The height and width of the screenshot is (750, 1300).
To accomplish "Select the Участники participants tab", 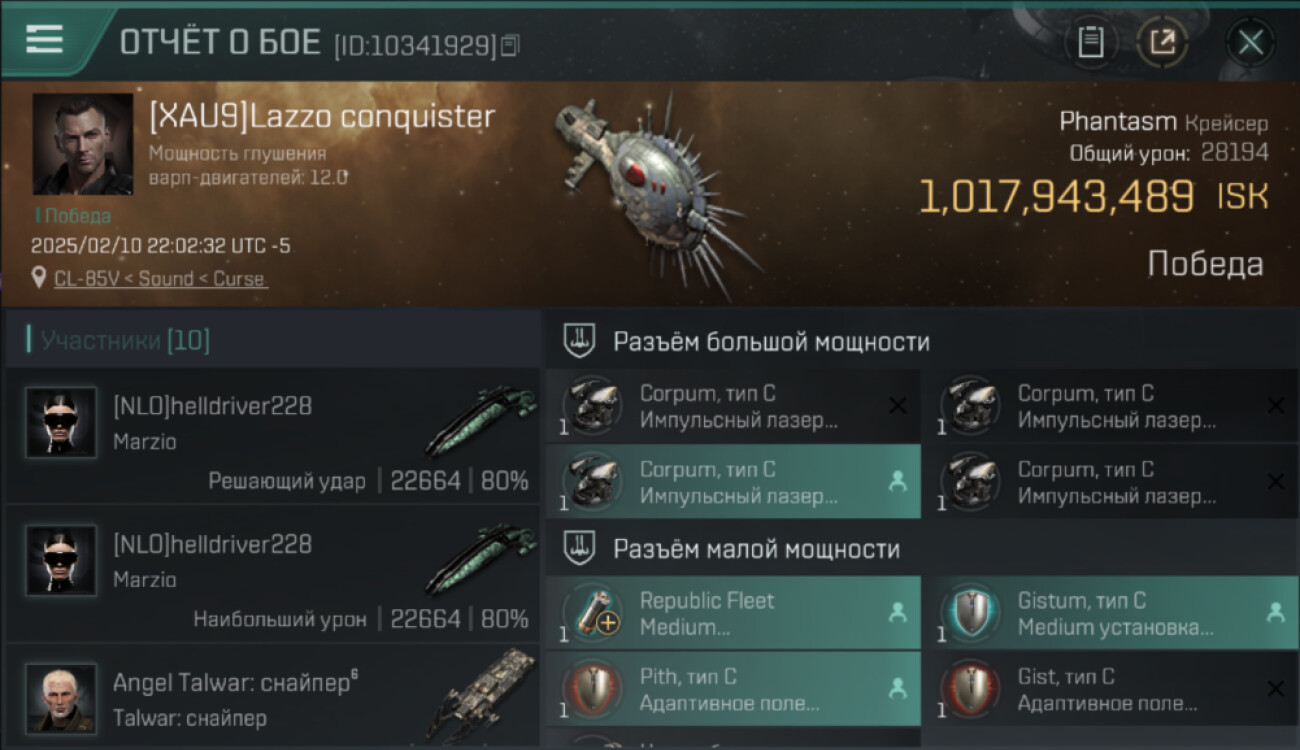I will 124,341.
